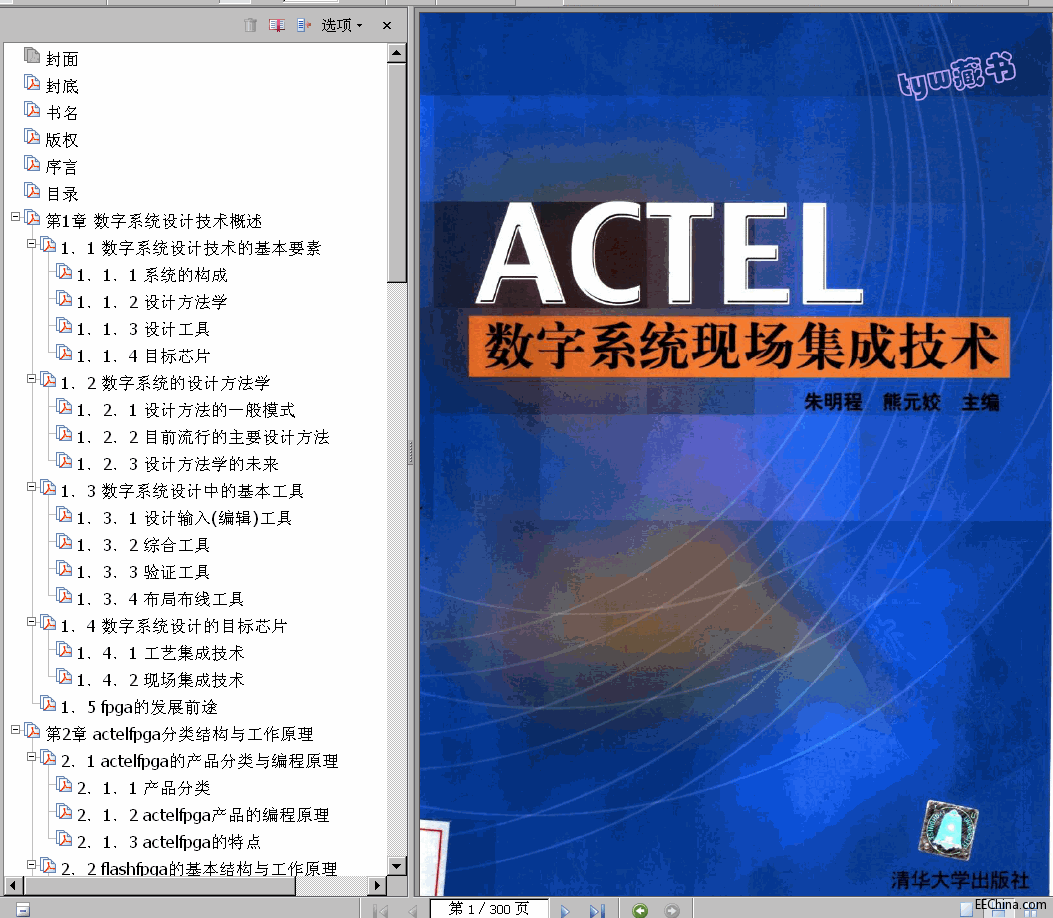
Task: Click the bookmarks horizontal scroll right arrow
Action: point(377,886)
